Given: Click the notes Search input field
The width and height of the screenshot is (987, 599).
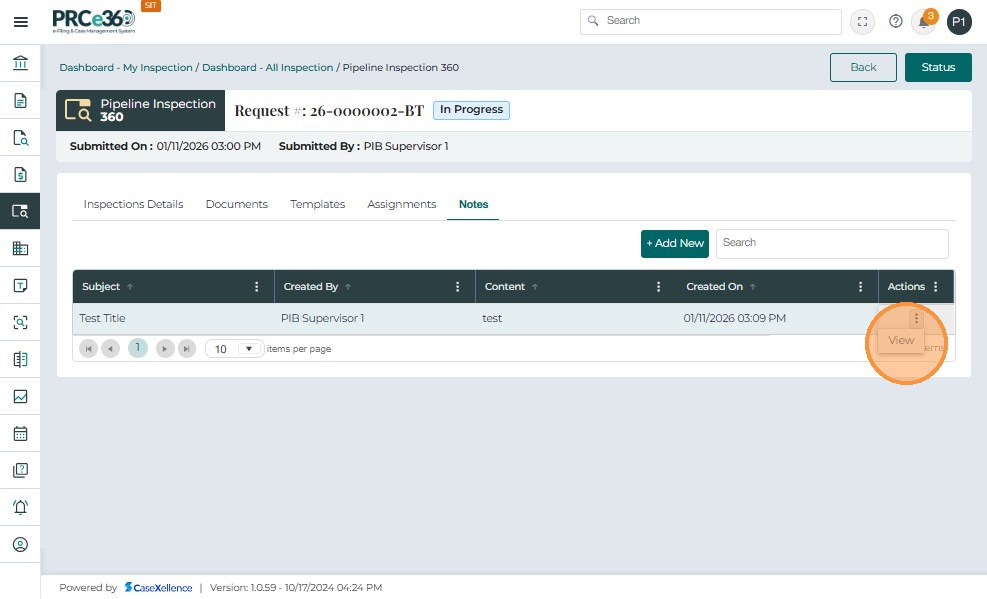Looking at the screenshot, I should (832, 244).
